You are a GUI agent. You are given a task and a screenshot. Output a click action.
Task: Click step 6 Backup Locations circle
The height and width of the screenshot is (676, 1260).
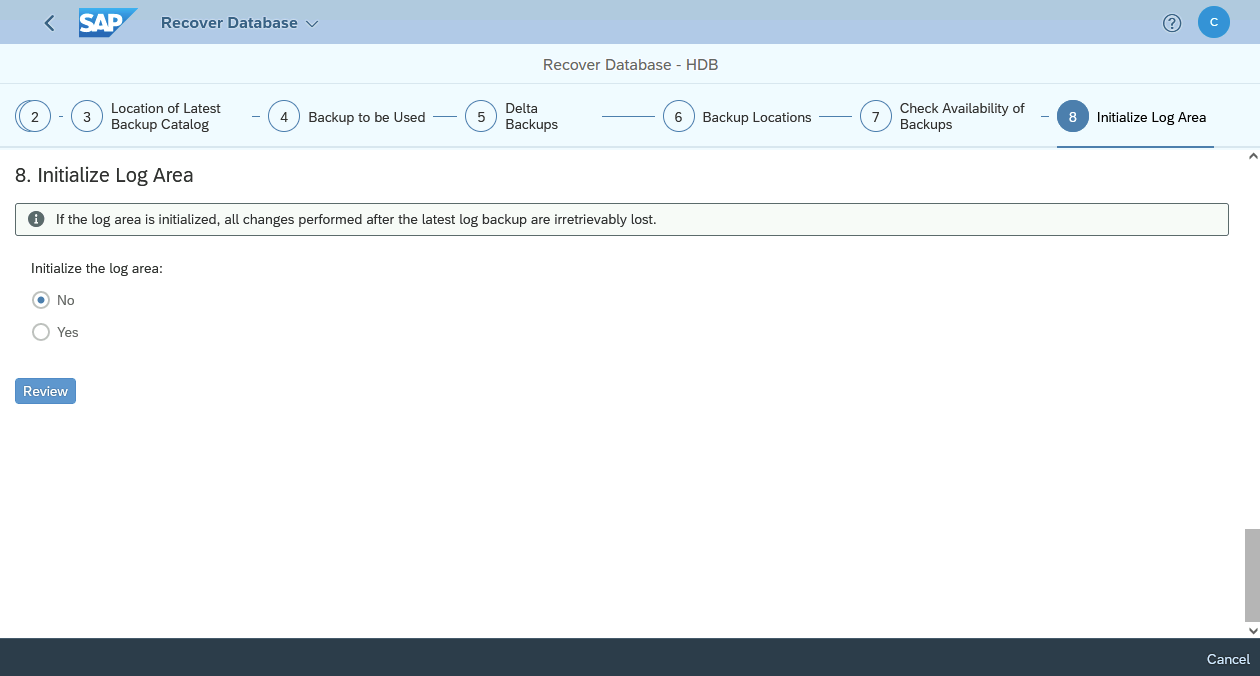[x=678, y=116]
